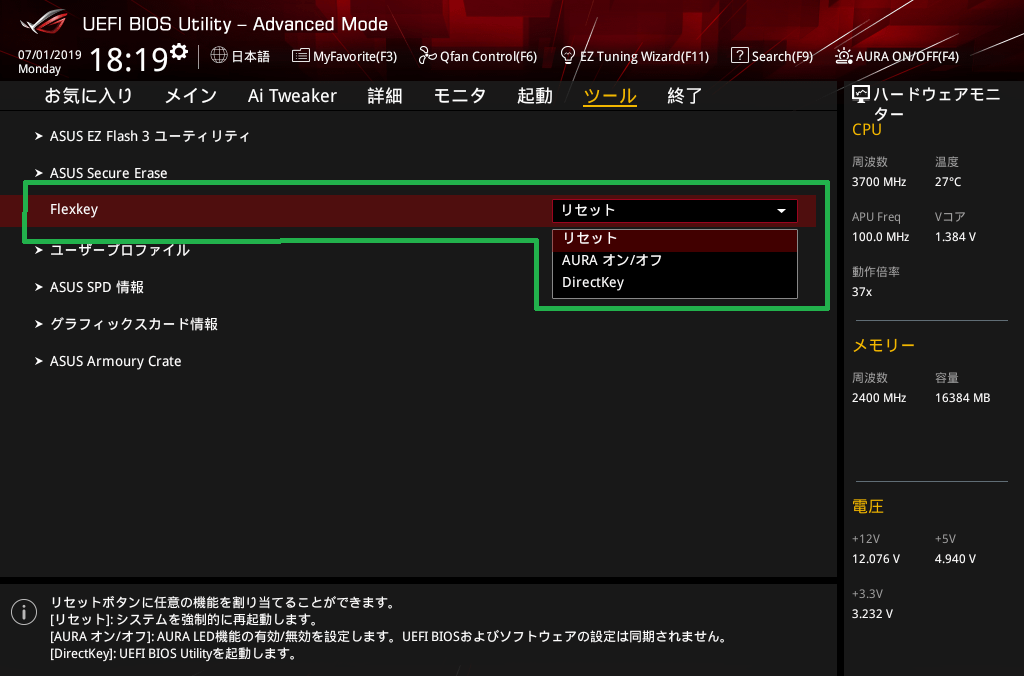
Task: Open MyFavorite list icon
Action: 300,56
